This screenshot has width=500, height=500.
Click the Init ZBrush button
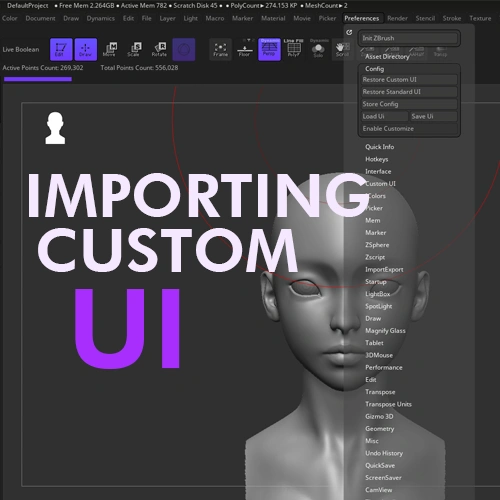click(x=409, y=38)
